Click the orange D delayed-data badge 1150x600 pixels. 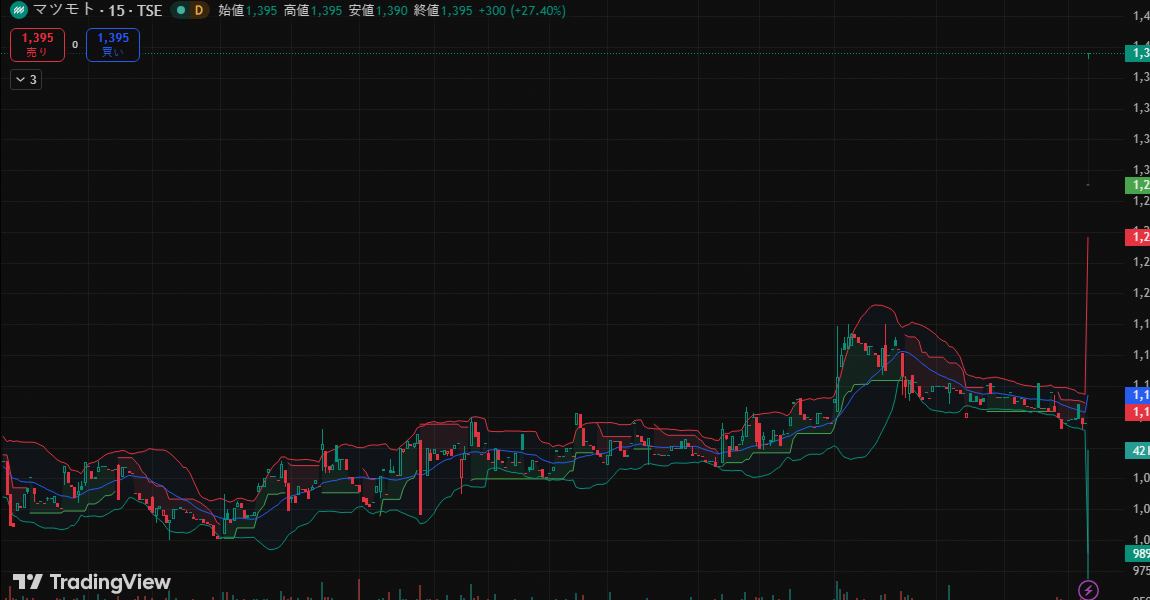(x=198, y=10)
